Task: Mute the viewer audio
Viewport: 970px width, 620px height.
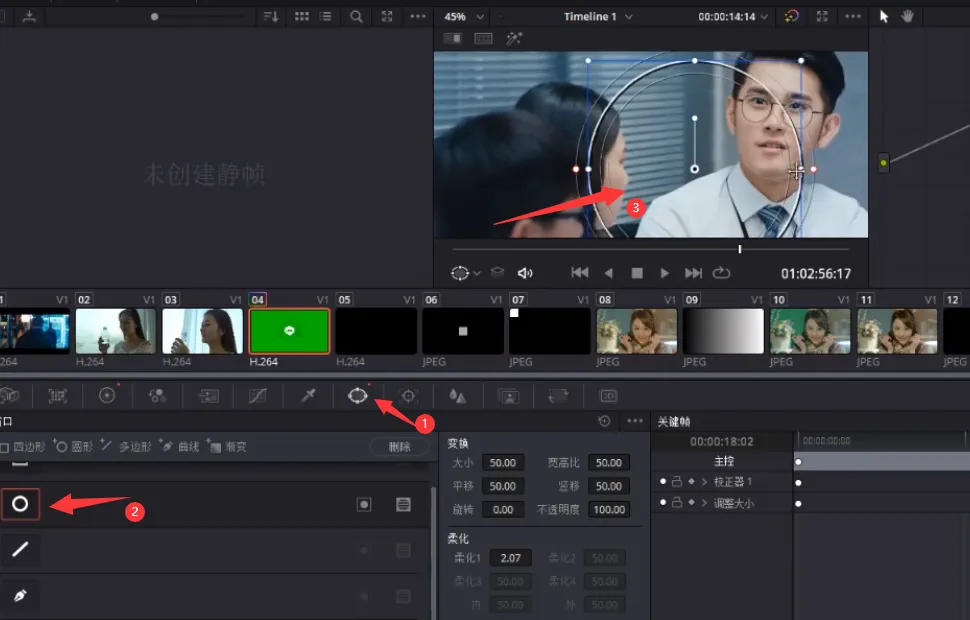Action: pyautogui.click(x=525, y=273)
